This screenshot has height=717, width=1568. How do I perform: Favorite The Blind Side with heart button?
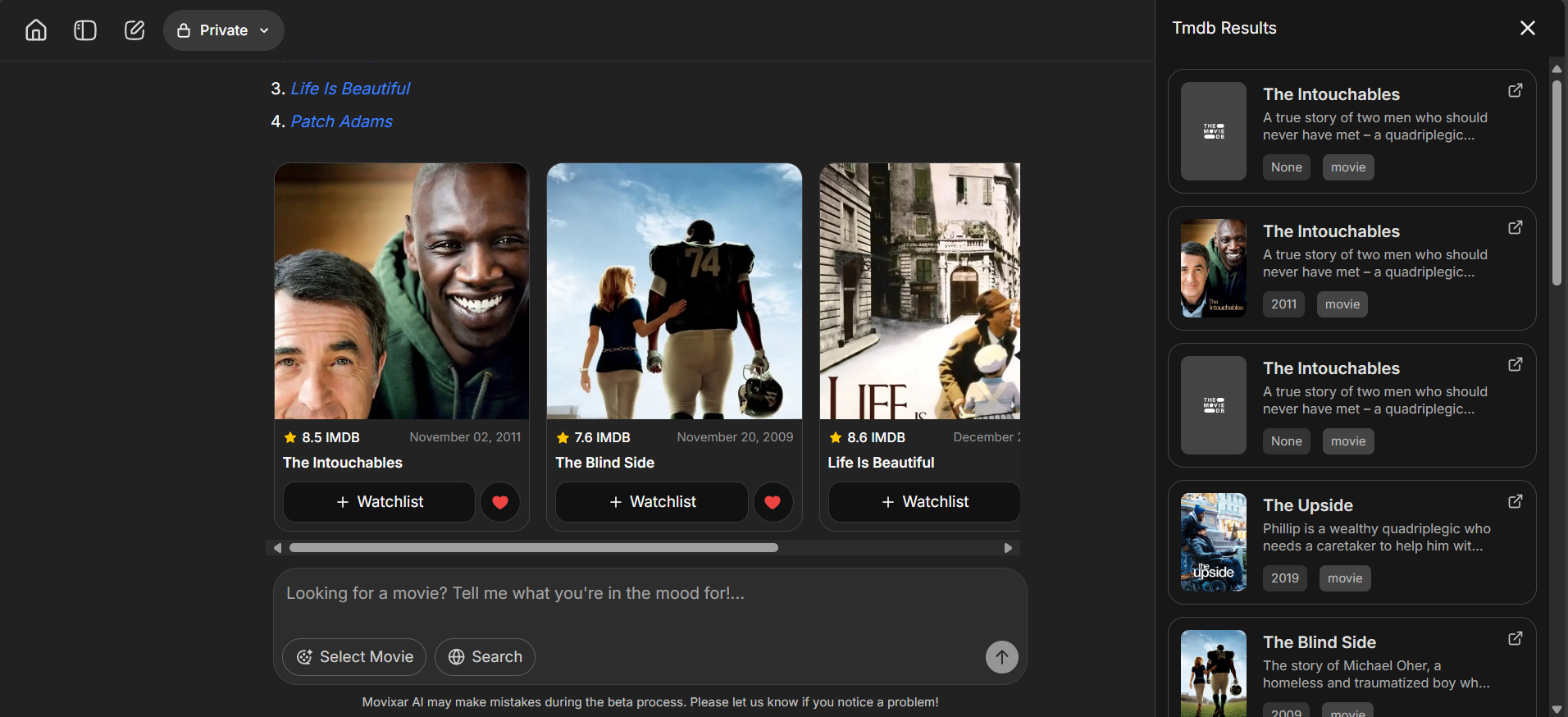[x=773, y=502]
